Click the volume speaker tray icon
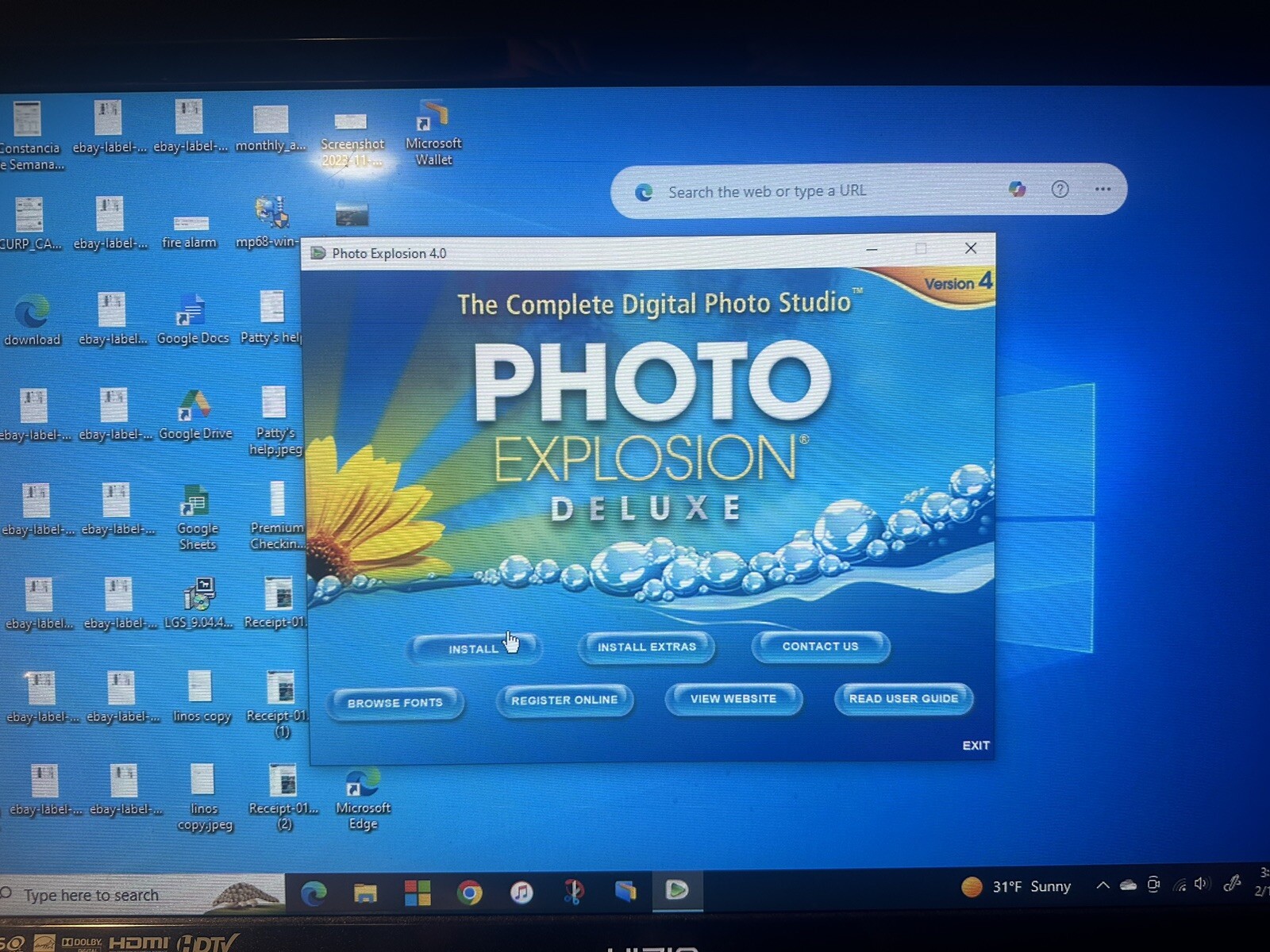Image resolution: width=1270 pixels, height=952 pixels. (1200, 883)
